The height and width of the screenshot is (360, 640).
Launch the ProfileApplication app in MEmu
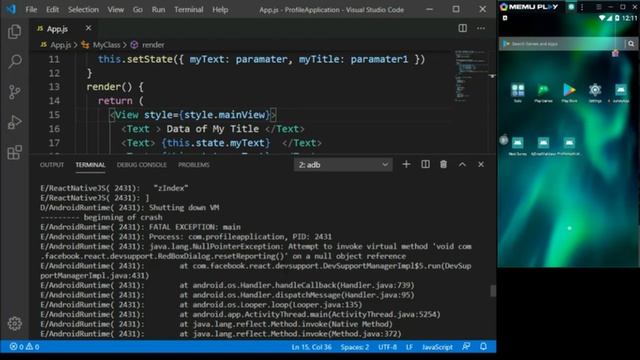[x=569, y=146]
